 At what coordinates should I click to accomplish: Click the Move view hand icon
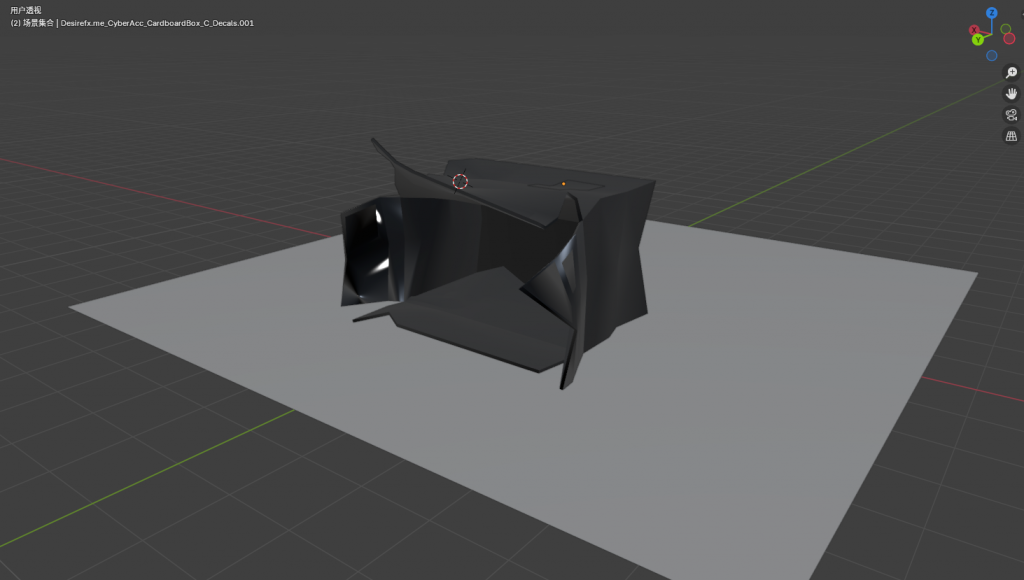(1011, 93)
